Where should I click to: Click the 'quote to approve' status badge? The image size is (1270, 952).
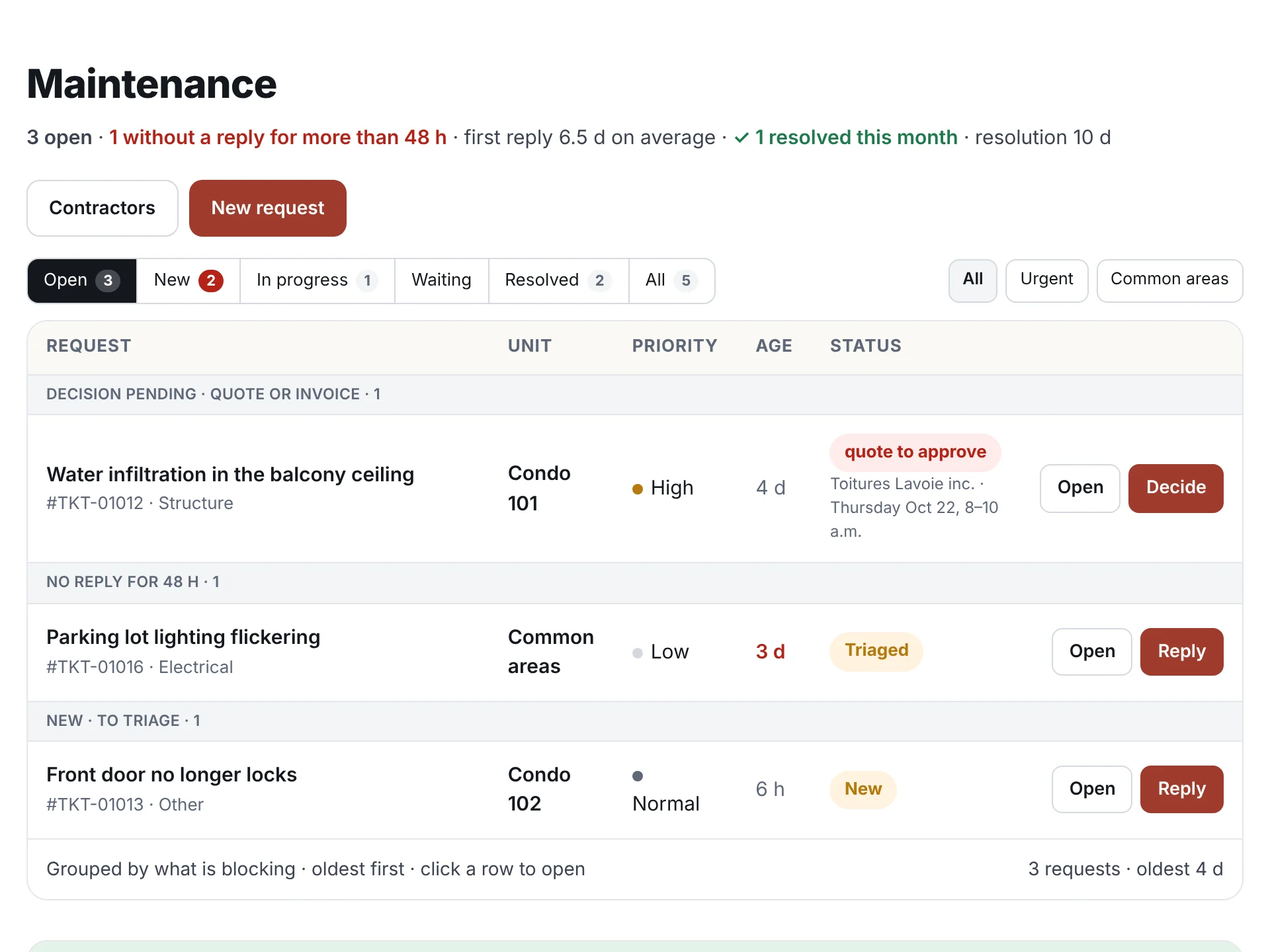click(915, 452)
